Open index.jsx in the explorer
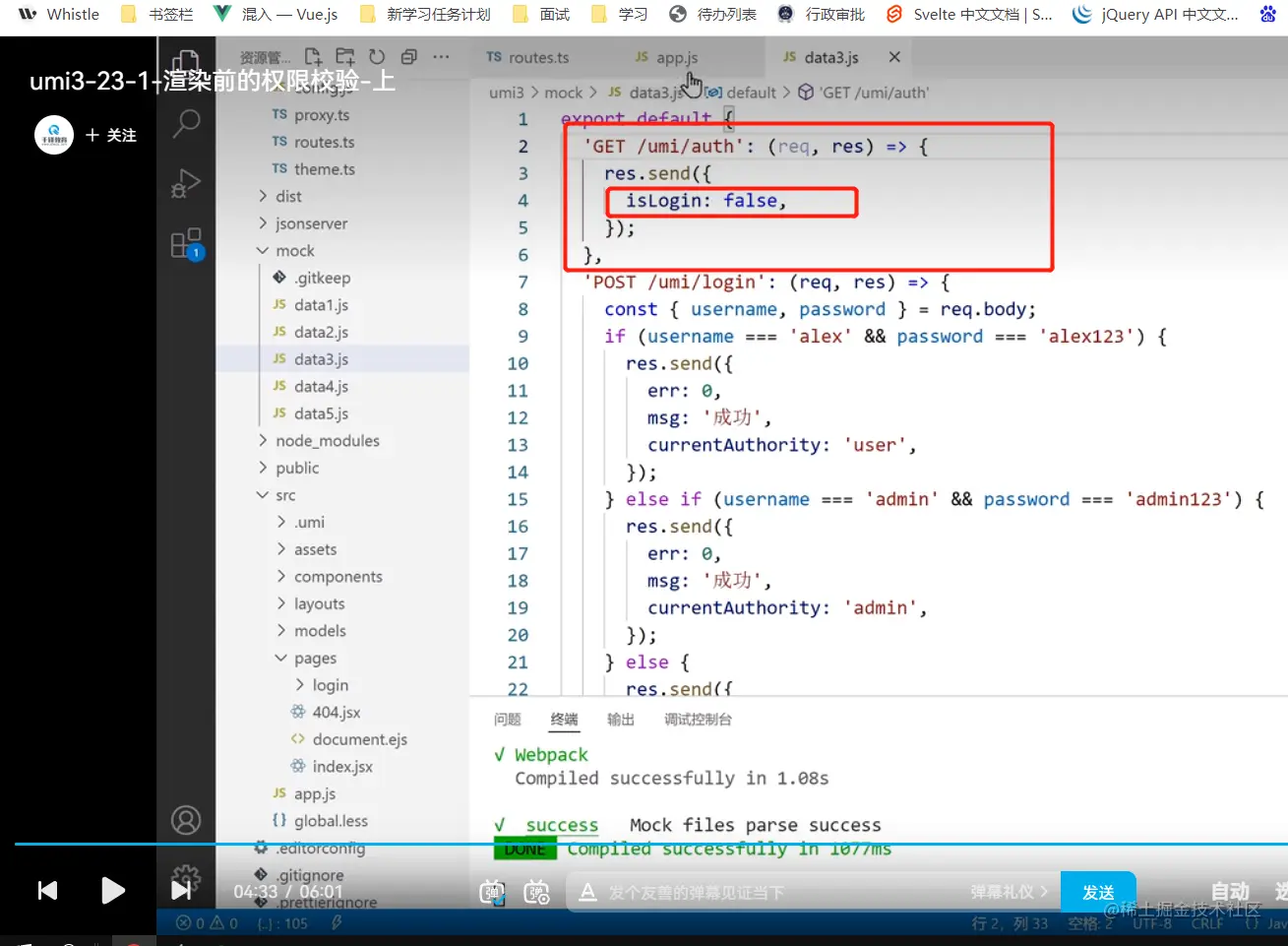This screenshot has width=1288, height=946. click(x=342, y=767)
